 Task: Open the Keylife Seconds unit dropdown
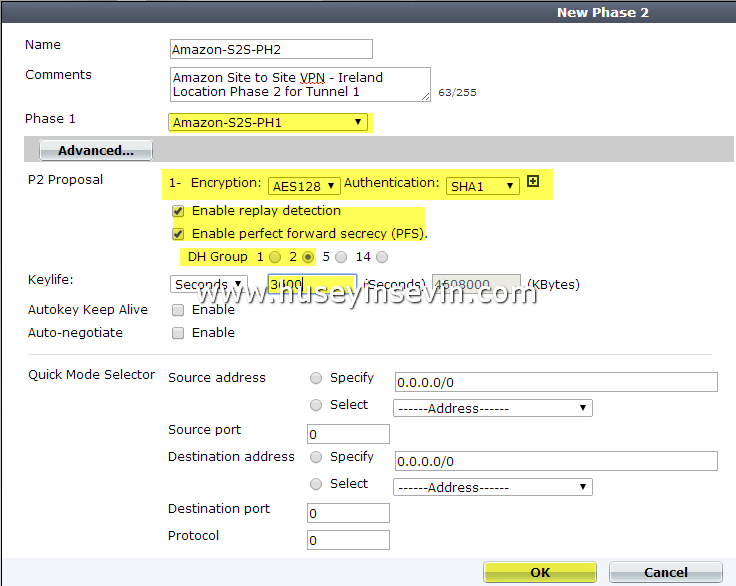208,284
